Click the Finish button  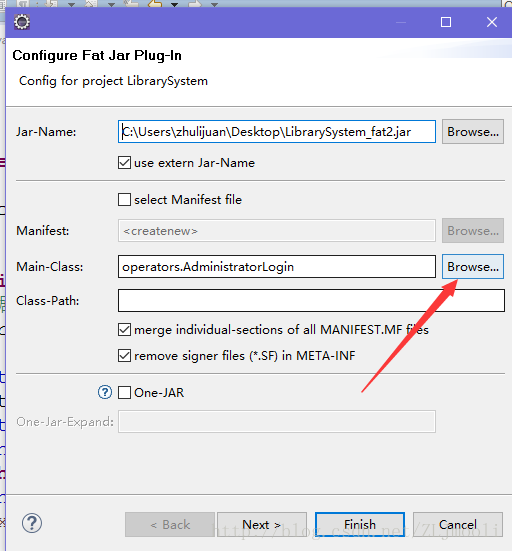point(360,524)
